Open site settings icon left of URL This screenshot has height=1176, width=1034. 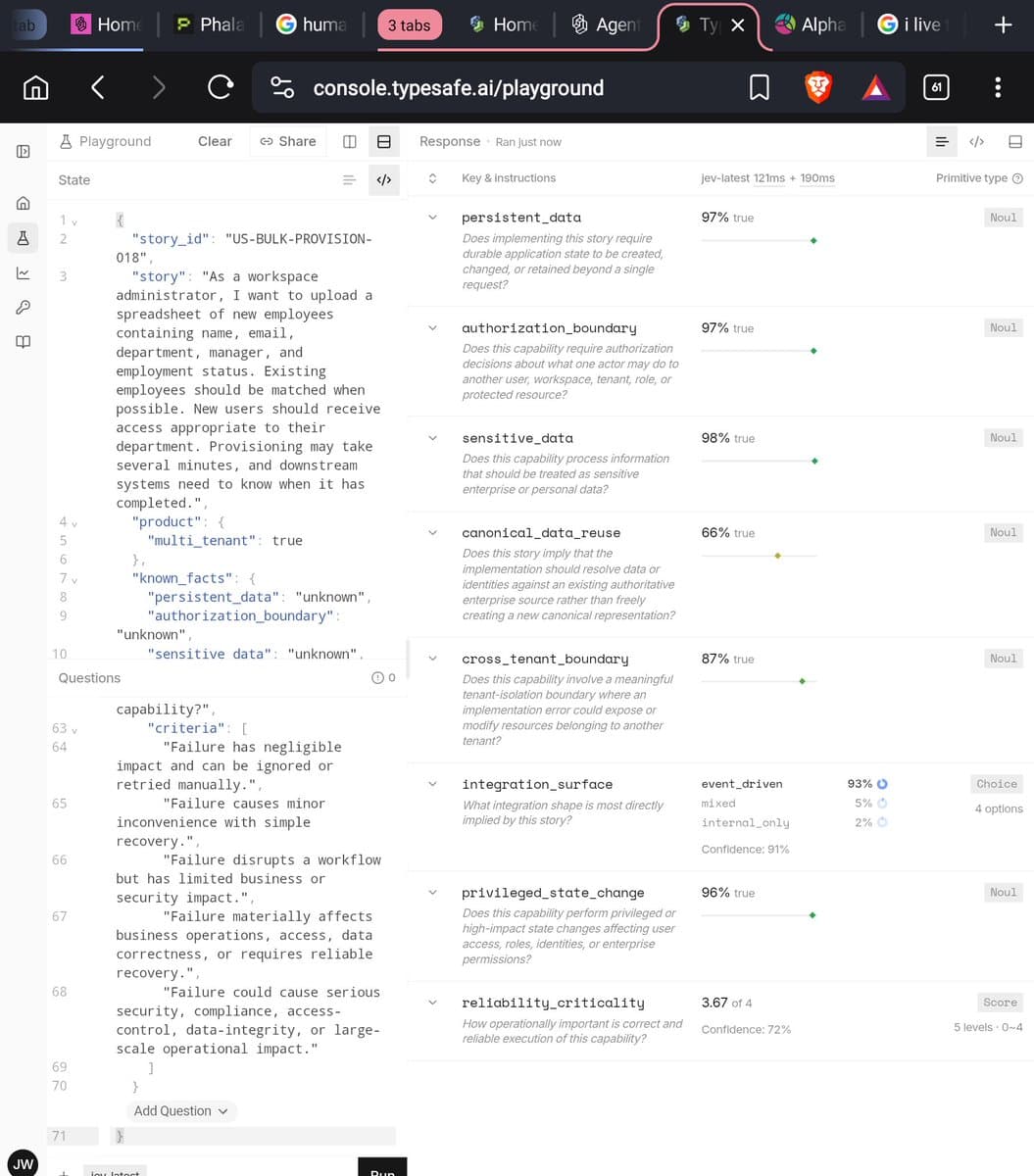282,88
